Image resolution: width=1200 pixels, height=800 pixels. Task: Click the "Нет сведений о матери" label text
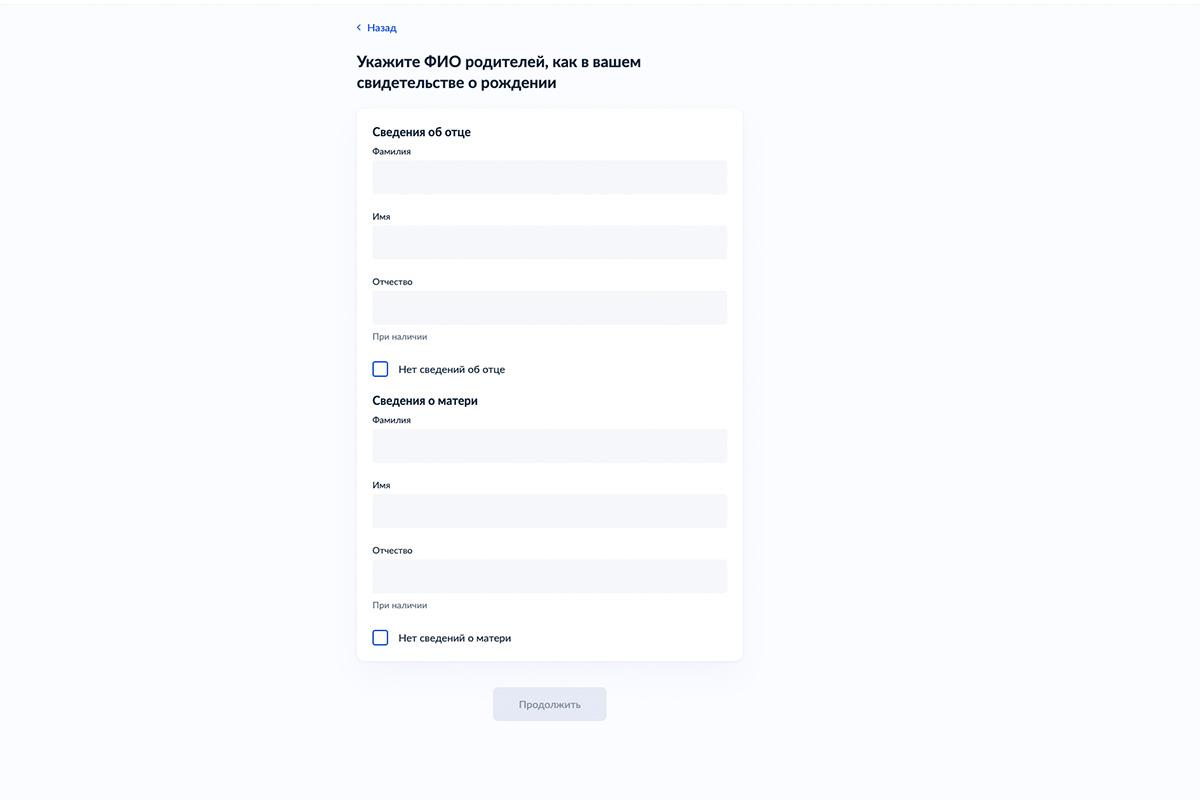(454, 638)
